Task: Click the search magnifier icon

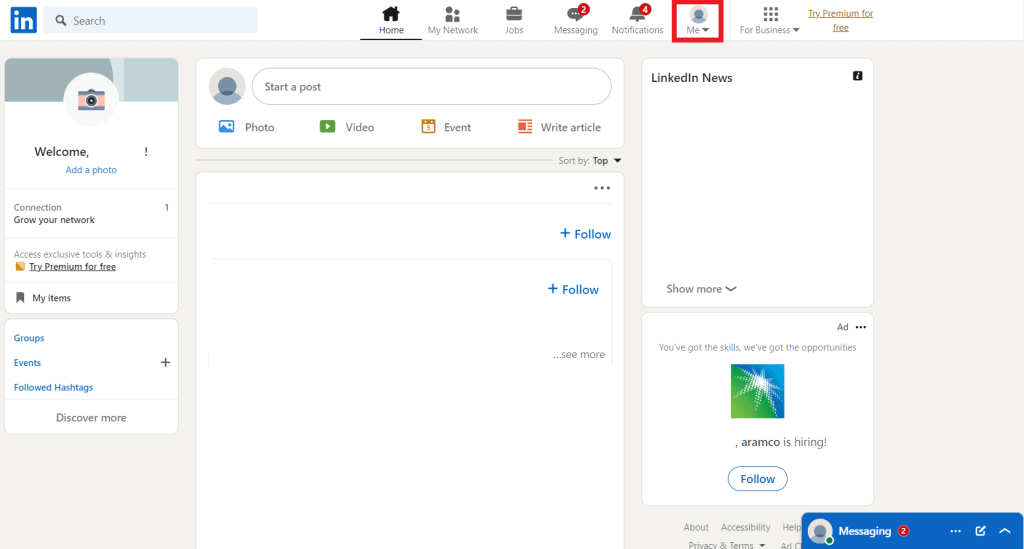Action: coord(61,21)
